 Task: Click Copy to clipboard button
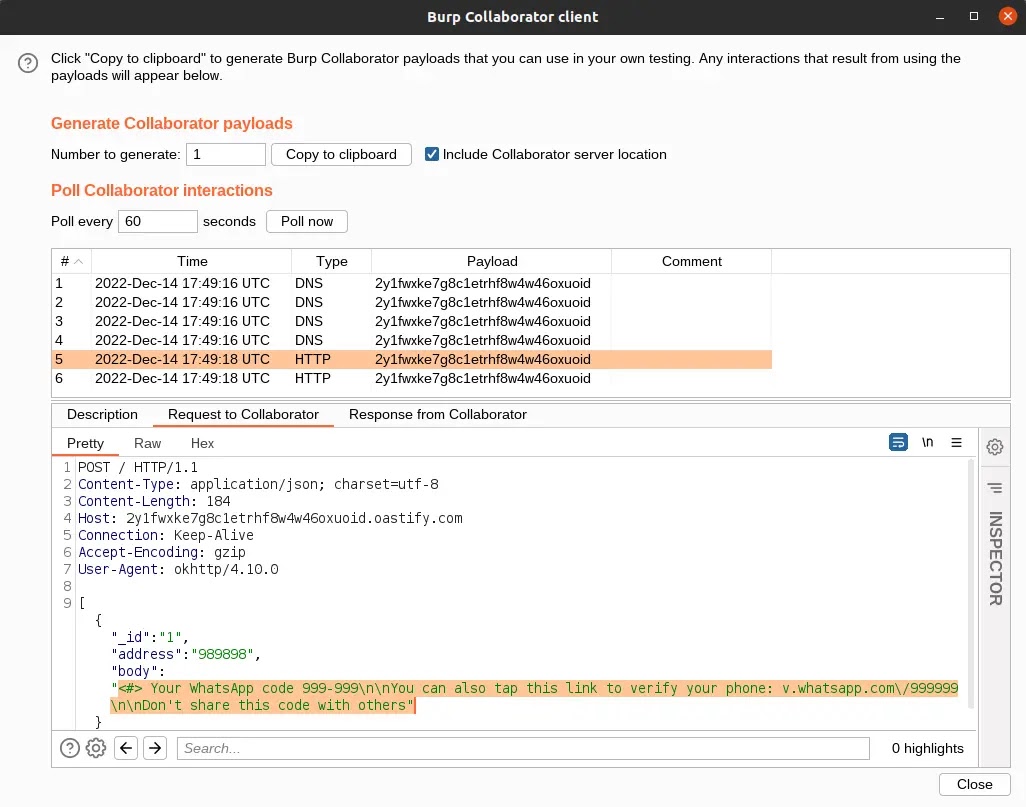tap(341, 154)
